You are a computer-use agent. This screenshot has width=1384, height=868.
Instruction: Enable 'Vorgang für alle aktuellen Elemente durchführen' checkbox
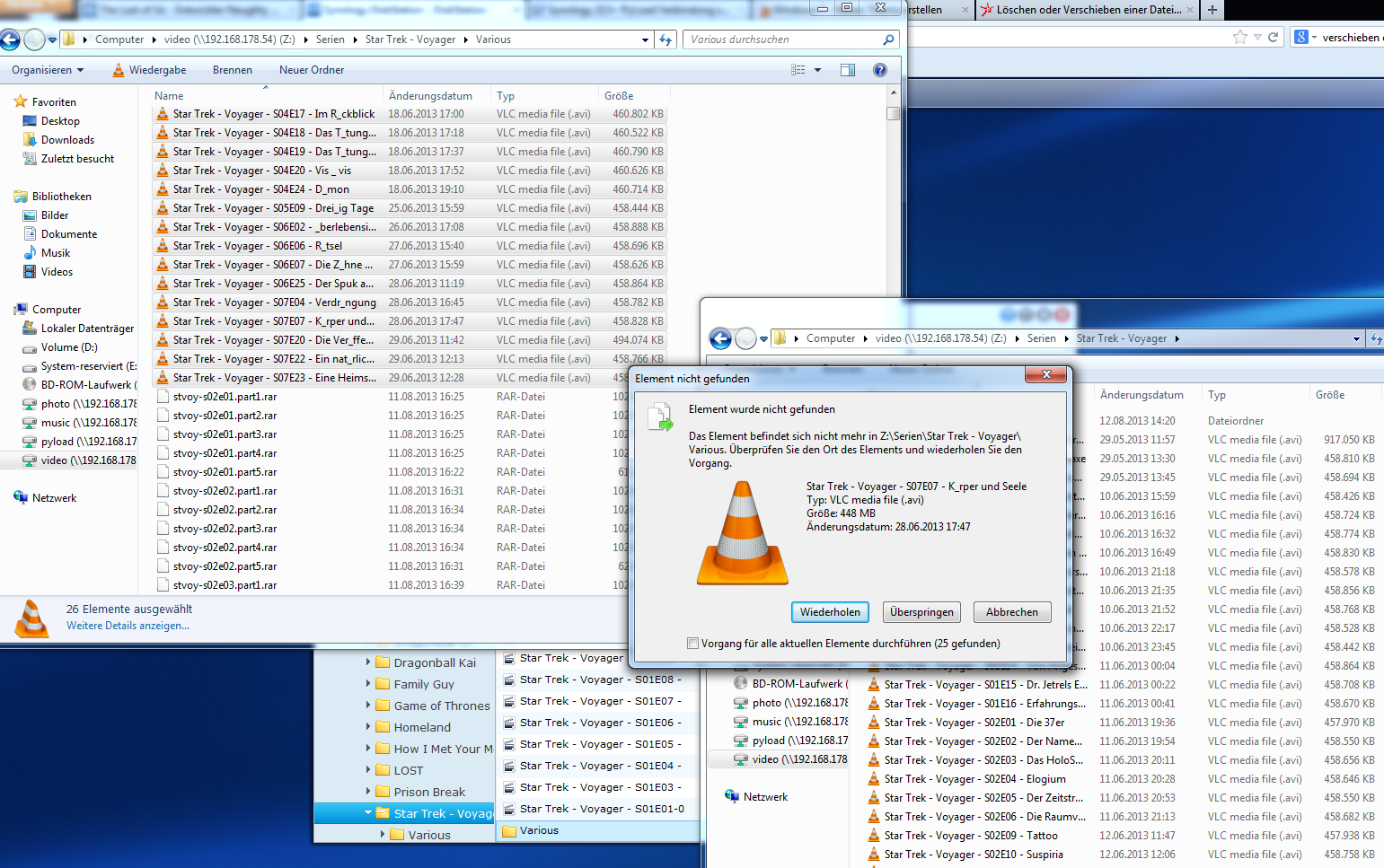(692, 644)
